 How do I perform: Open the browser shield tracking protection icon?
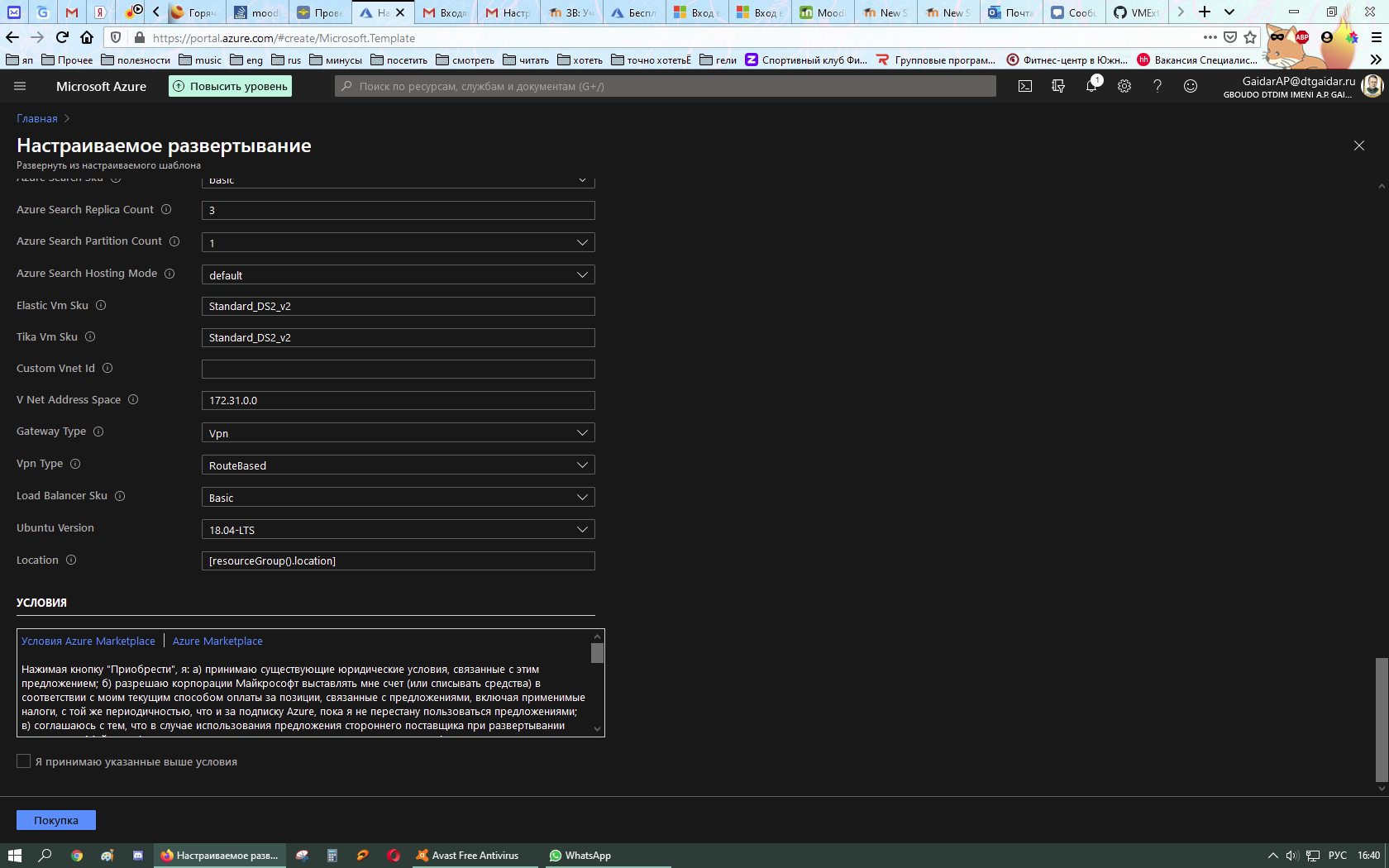[x=116, y=38]
